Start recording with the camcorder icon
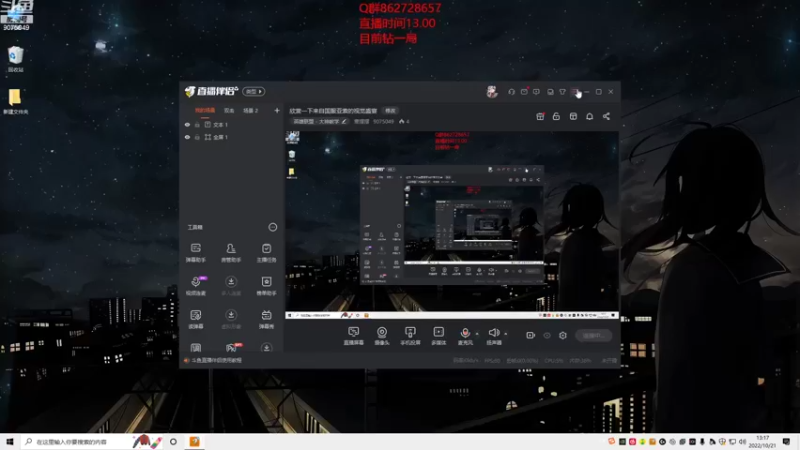This screenshot has width=800, height=450. click(531, 335)
